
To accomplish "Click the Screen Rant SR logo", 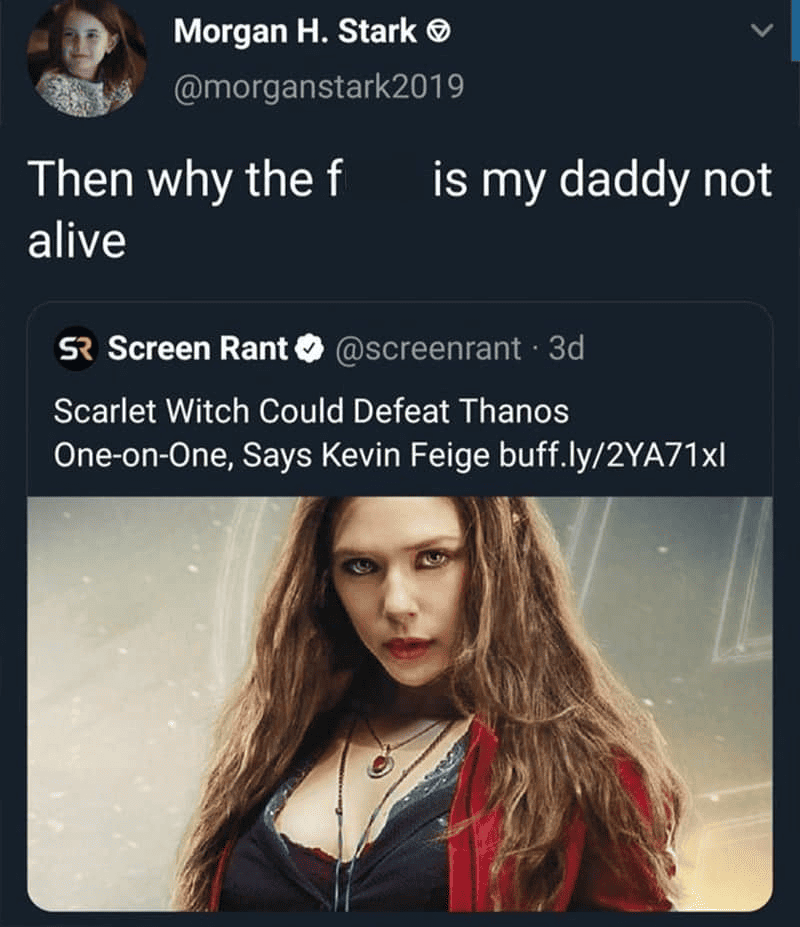I will [75, 349].
